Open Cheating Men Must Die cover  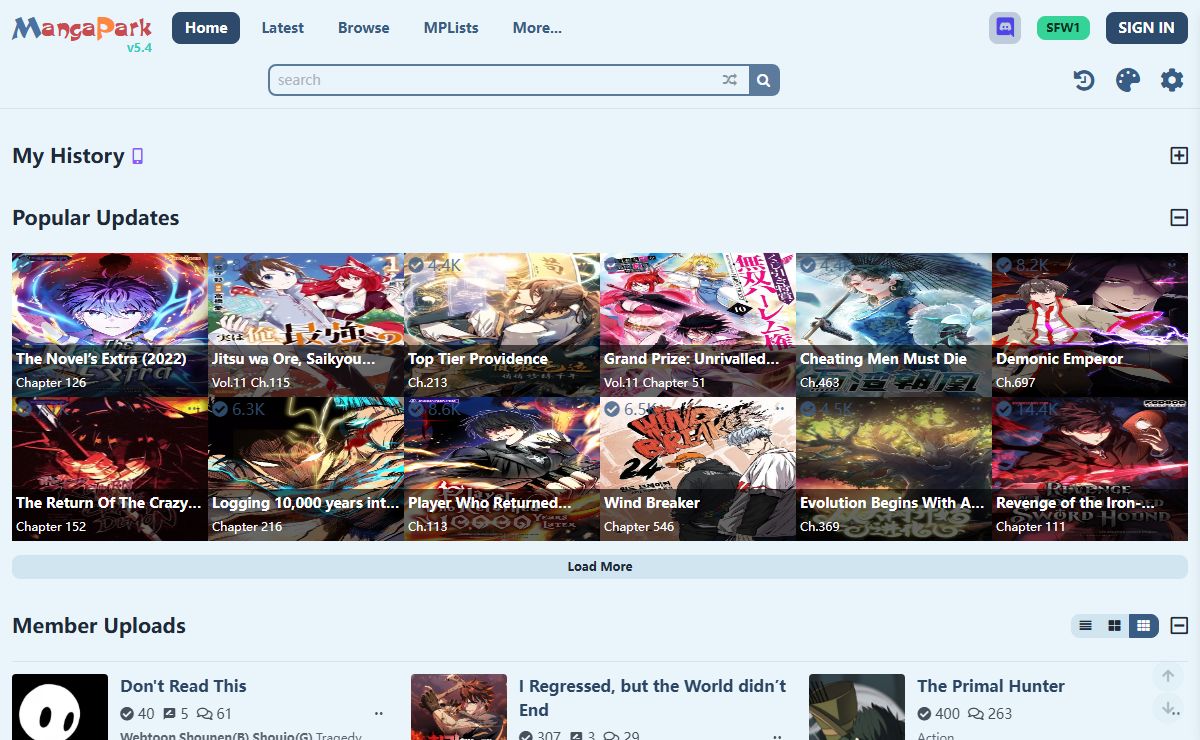click(894, 325)
